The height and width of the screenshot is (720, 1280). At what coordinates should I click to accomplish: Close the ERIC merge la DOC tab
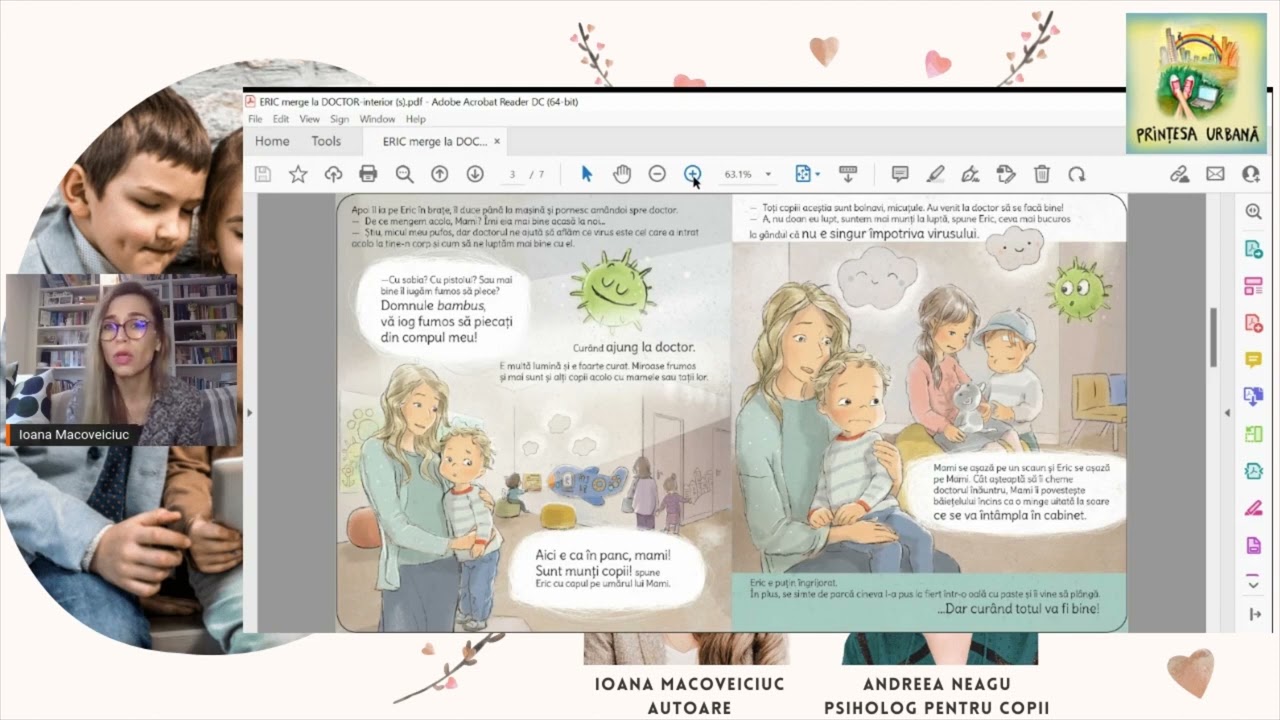(497, 141)
